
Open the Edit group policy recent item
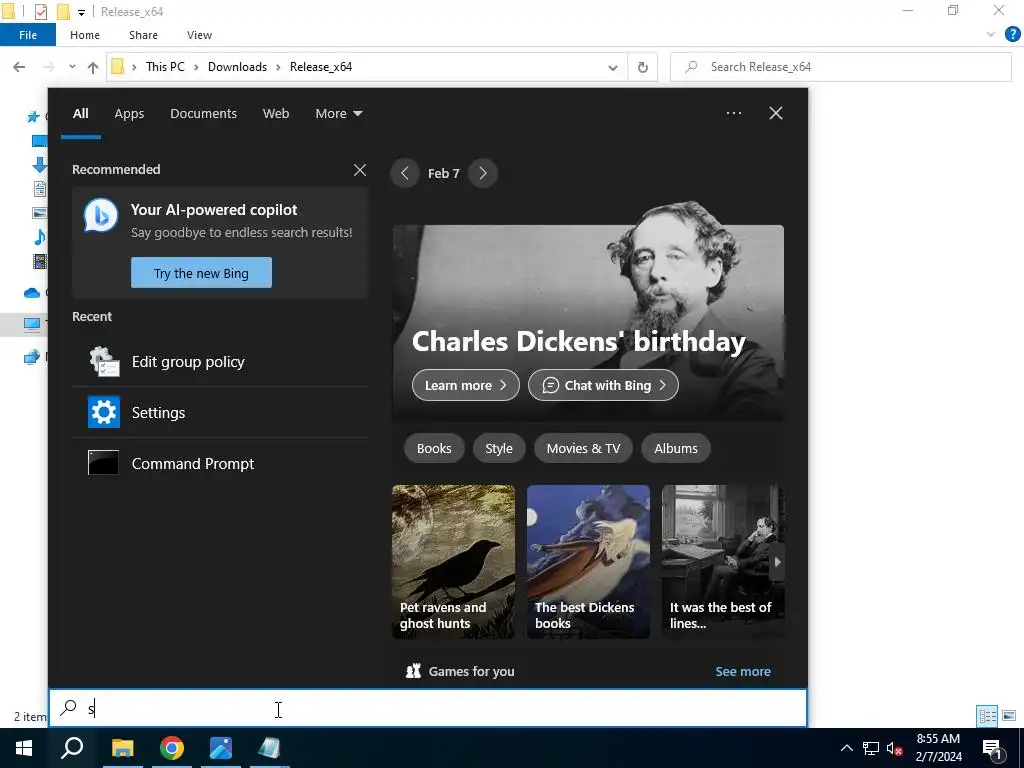coord(220,362)
